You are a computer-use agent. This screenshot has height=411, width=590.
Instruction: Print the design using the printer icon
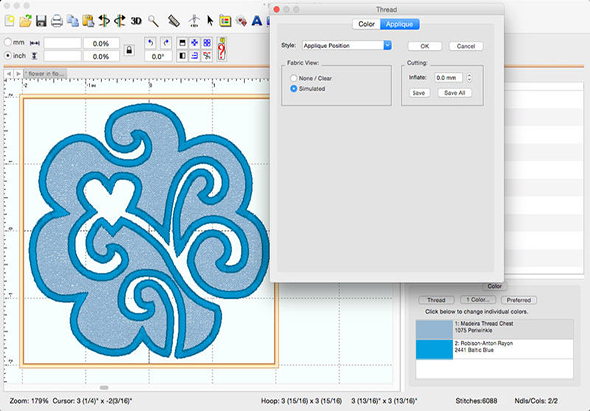tap(57, 21)
